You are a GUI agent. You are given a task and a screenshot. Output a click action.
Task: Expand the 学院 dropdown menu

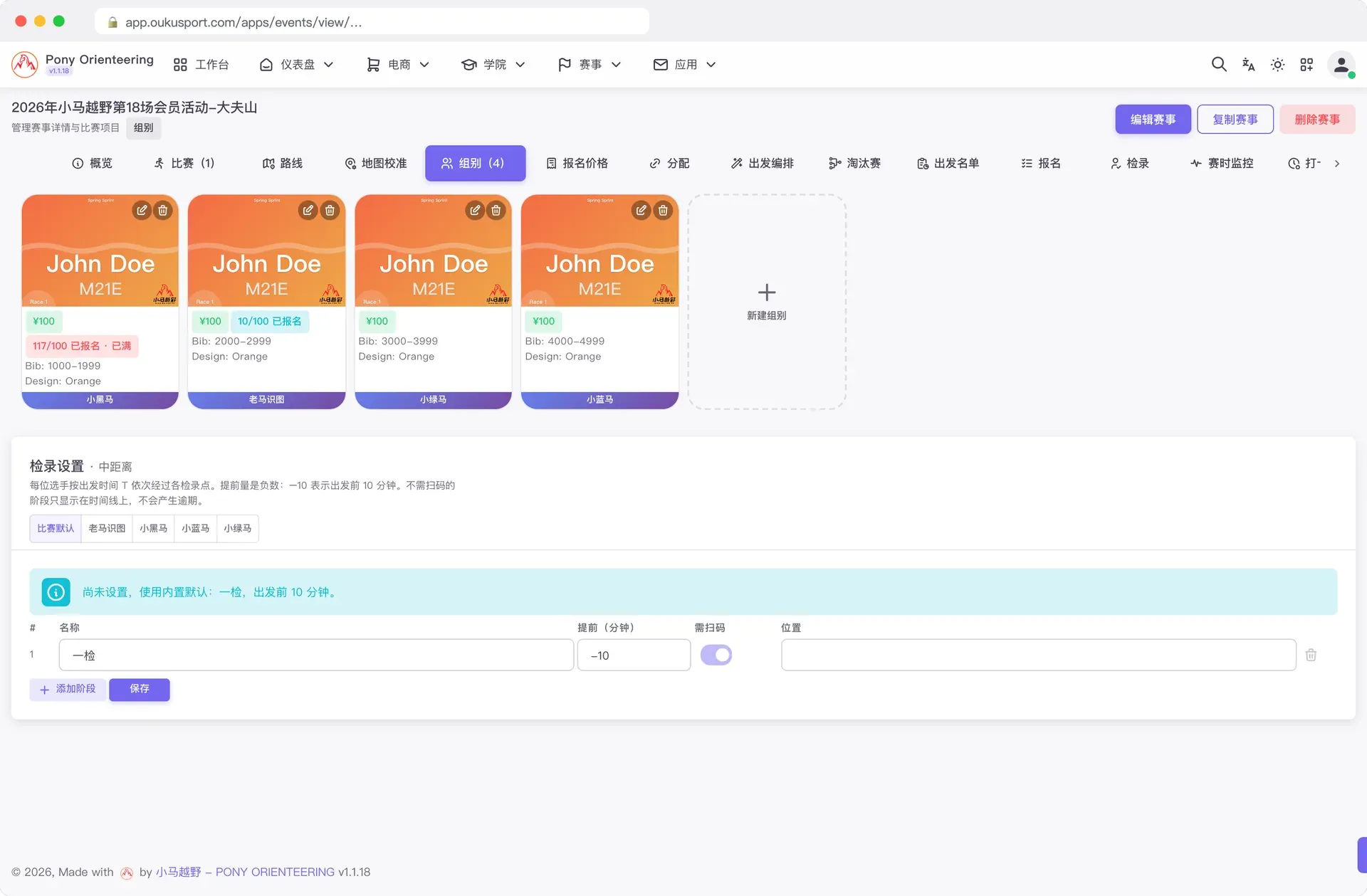click(x=493, y=65)
